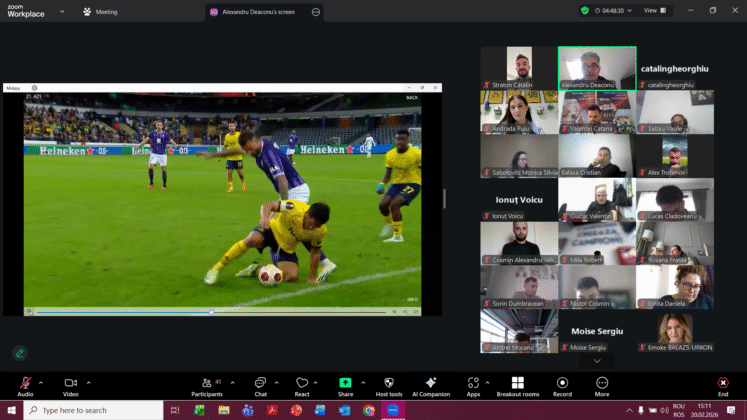Open options for Alexandru Deaconu's screen share

click(316, 11)
